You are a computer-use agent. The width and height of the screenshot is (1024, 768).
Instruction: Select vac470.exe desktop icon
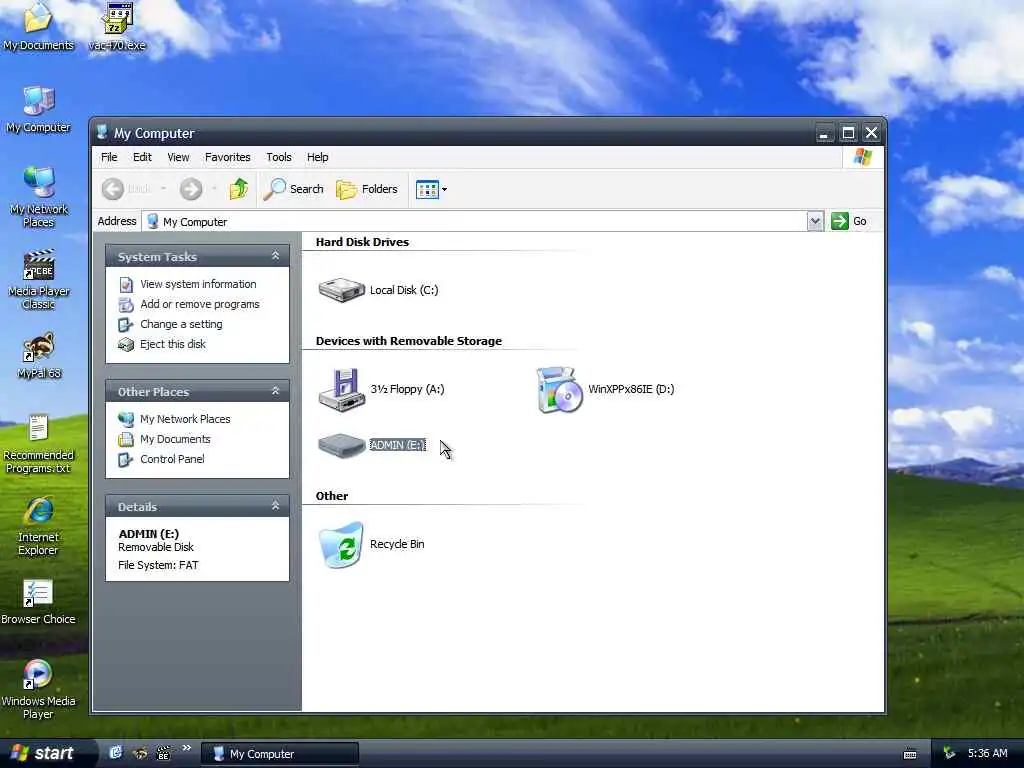[x=117, y=26]
